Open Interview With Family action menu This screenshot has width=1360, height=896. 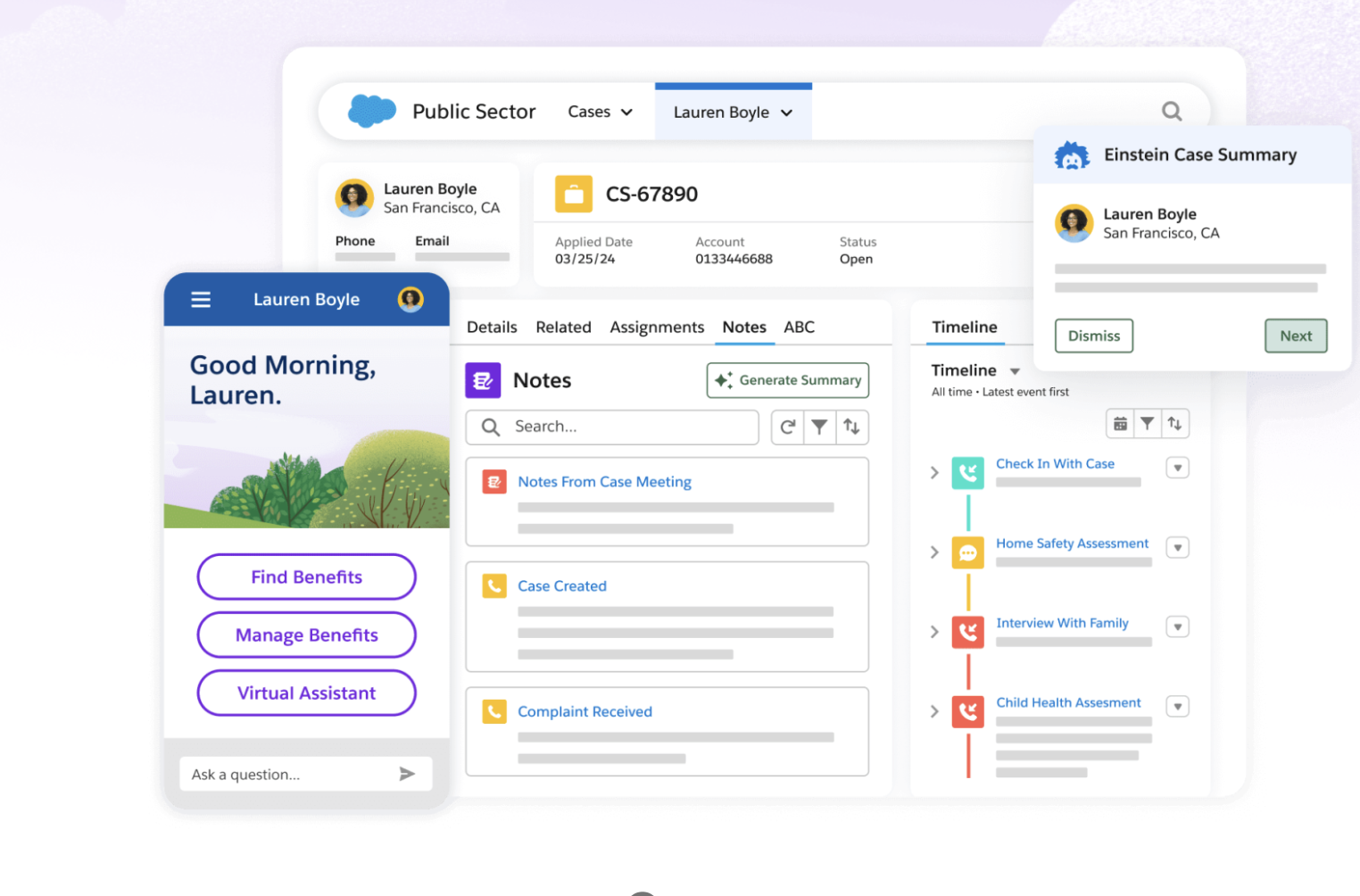(1178, 626)
